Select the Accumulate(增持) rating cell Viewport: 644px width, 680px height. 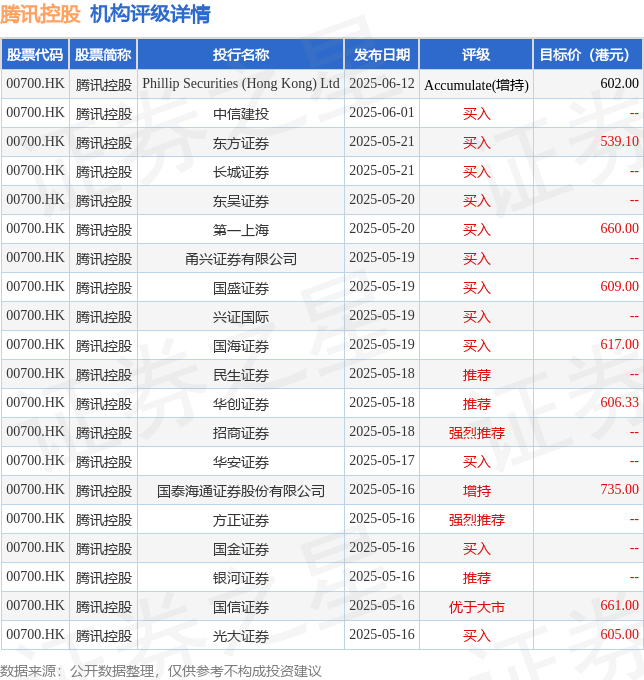pos(476,85)
